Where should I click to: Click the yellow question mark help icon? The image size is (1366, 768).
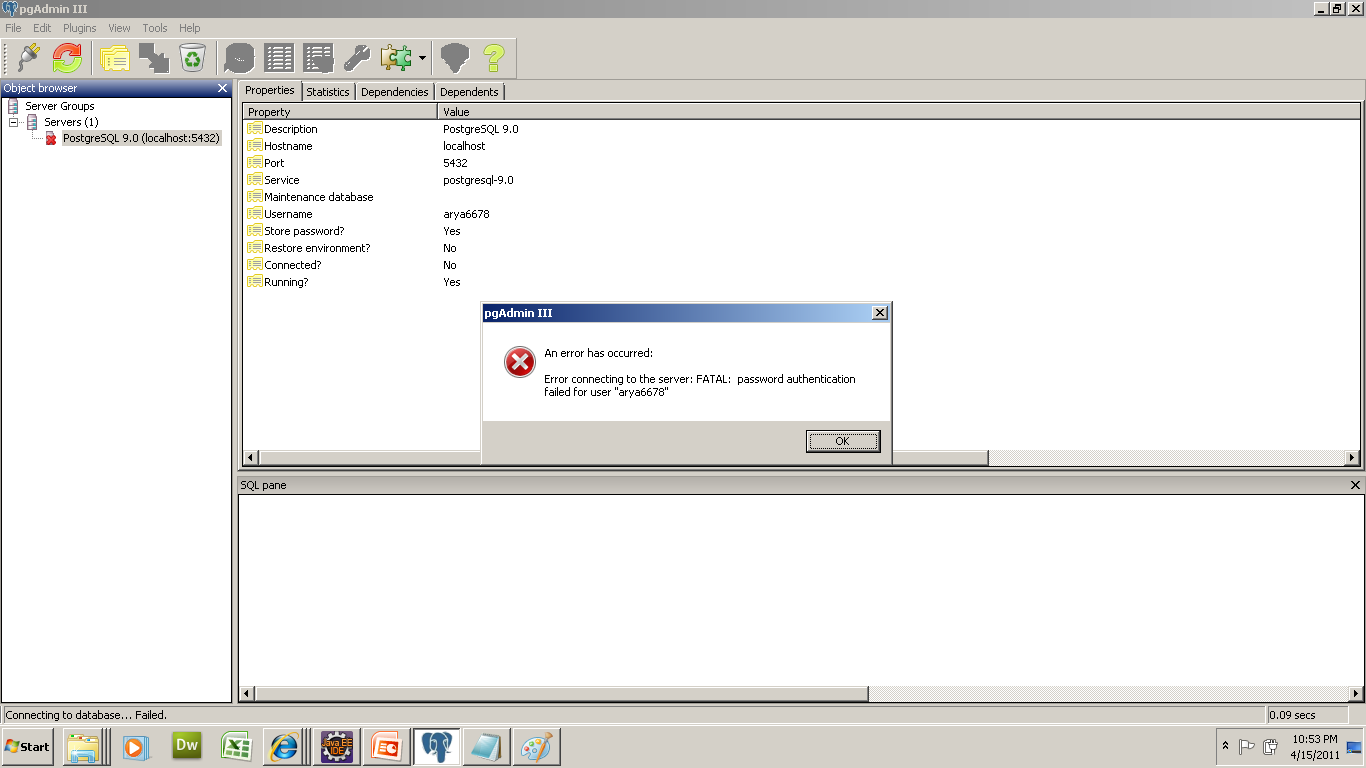pyautogui.click(x=493, y=59)
